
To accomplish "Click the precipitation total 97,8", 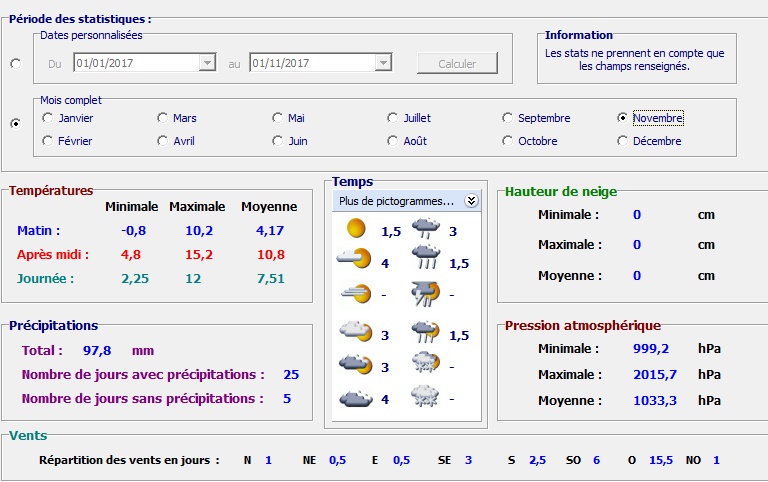I will pyautogui.click(x=97, y=351).
